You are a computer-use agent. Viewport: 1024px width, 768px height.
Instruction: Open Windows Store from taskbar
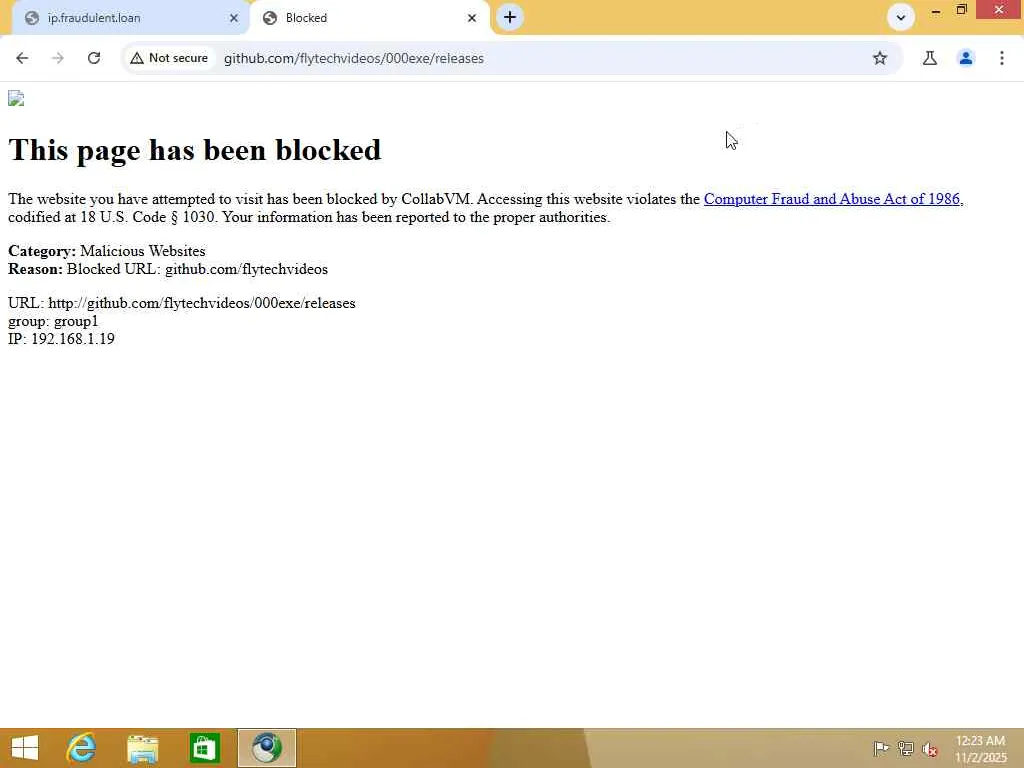tap(204, 748)
